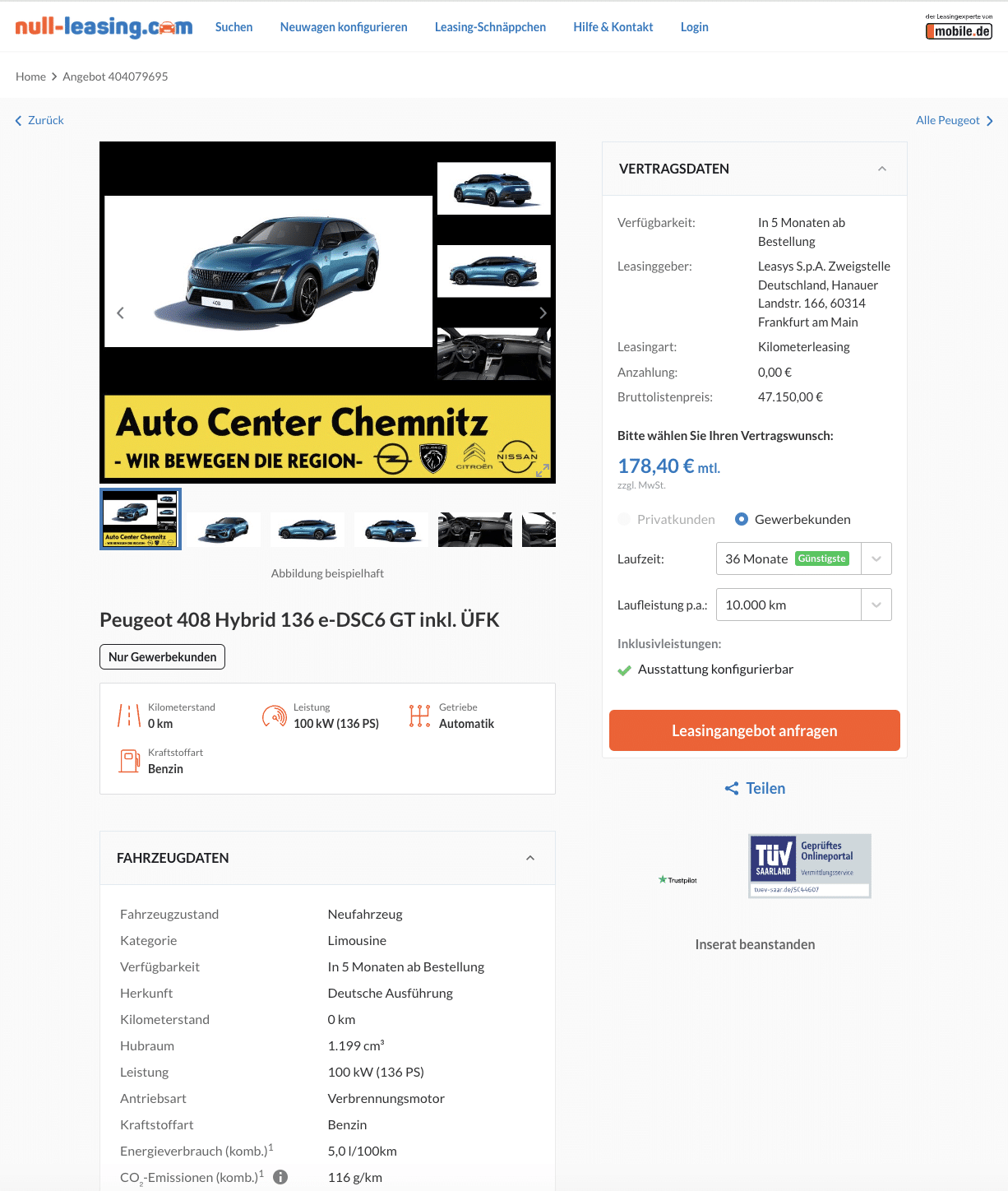Open the Laufleistung 10.000 km dropdown
Image resolution: width=1008 pixels, height=1191 pixels.
[x=804, y=605]
